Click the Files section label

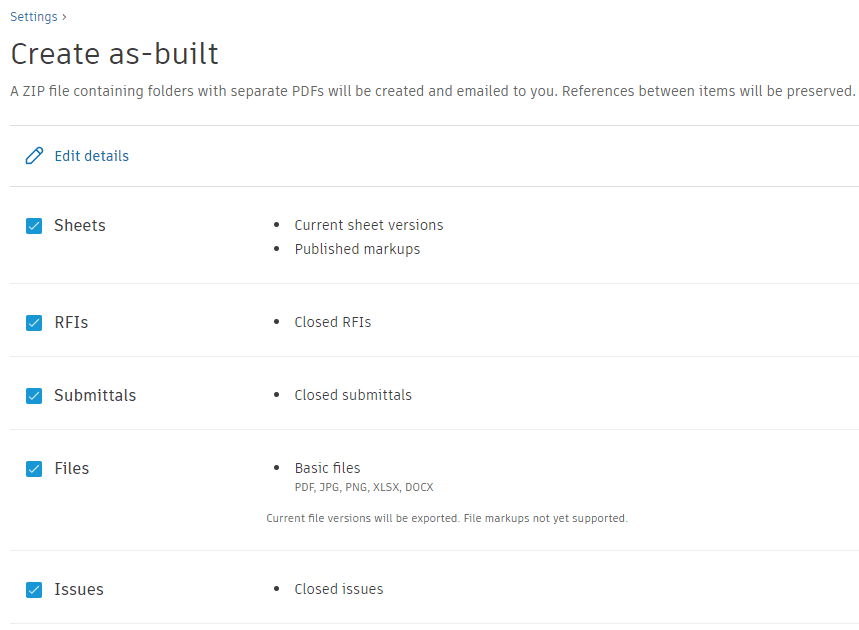coord(72,469)
